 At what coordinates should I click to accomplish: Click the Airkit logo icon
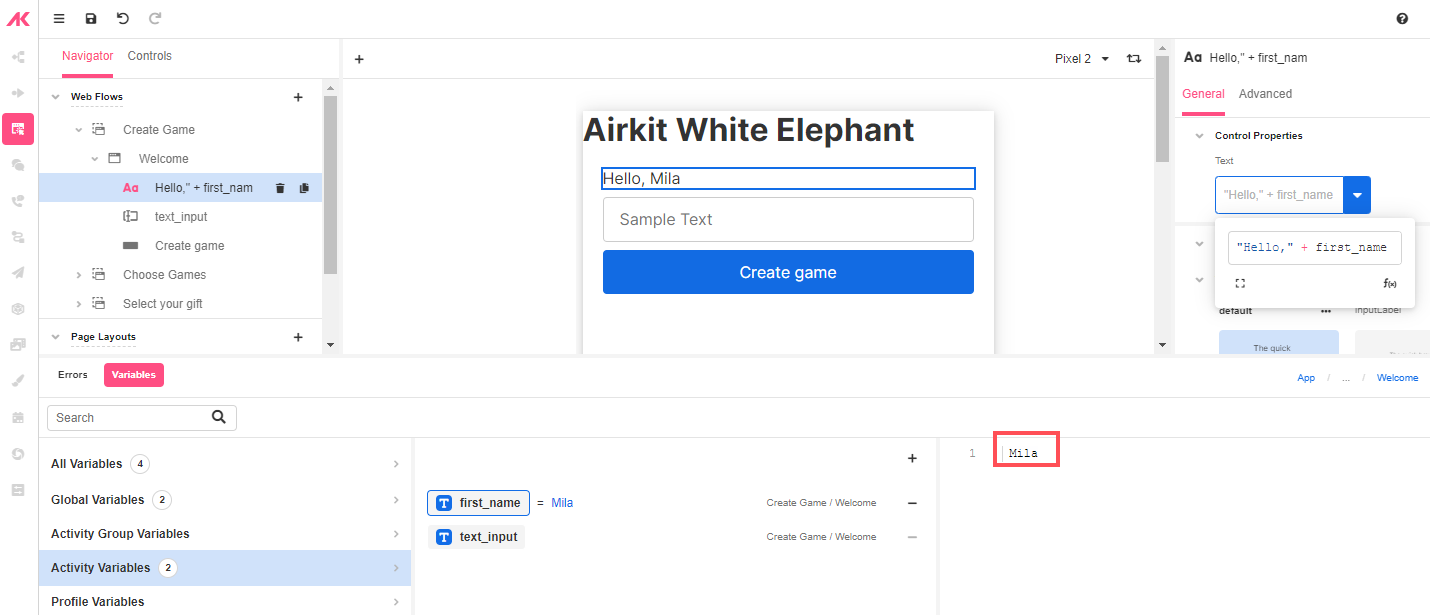(18, 18)
